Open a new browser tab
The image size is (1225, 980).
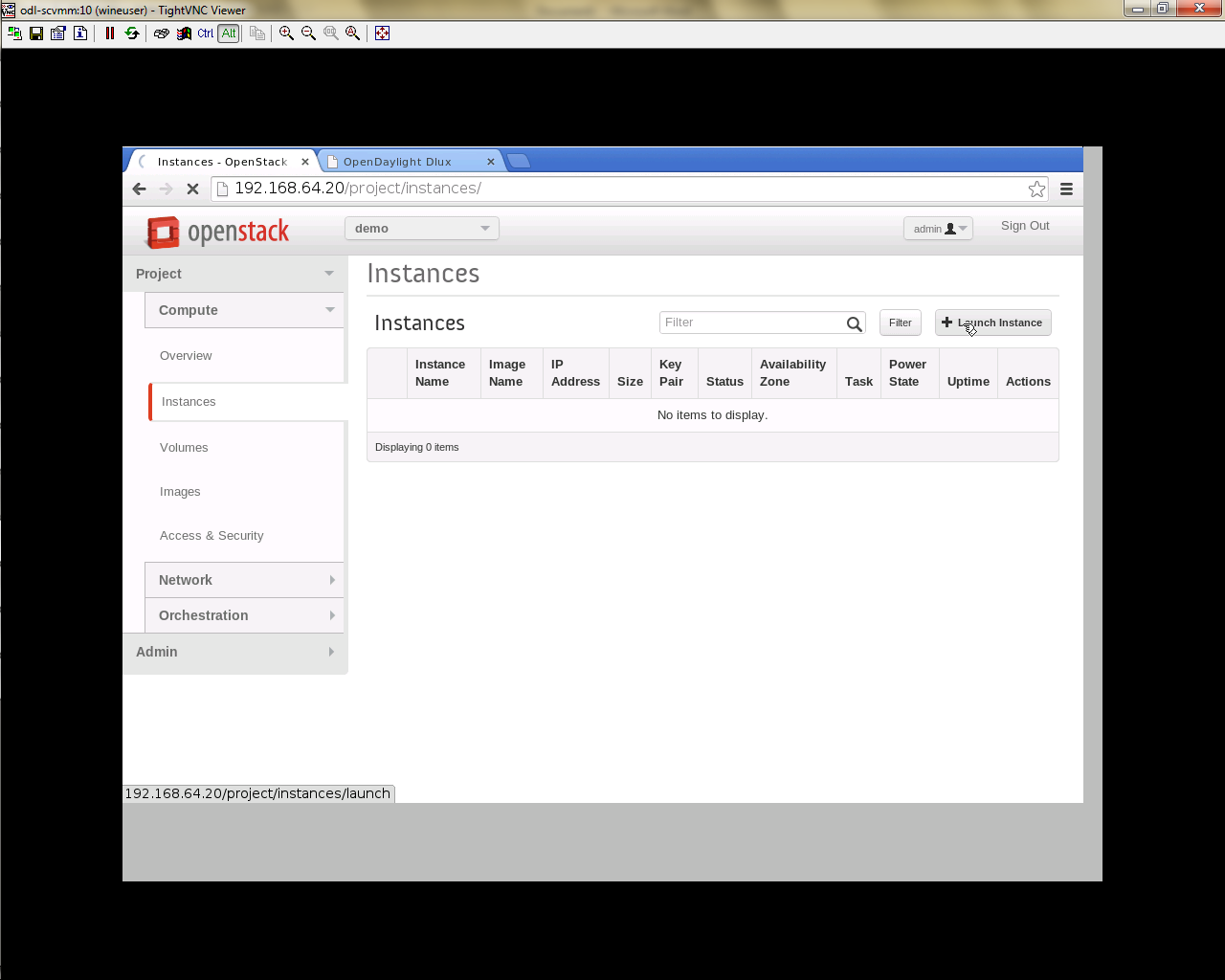(519, 161)
